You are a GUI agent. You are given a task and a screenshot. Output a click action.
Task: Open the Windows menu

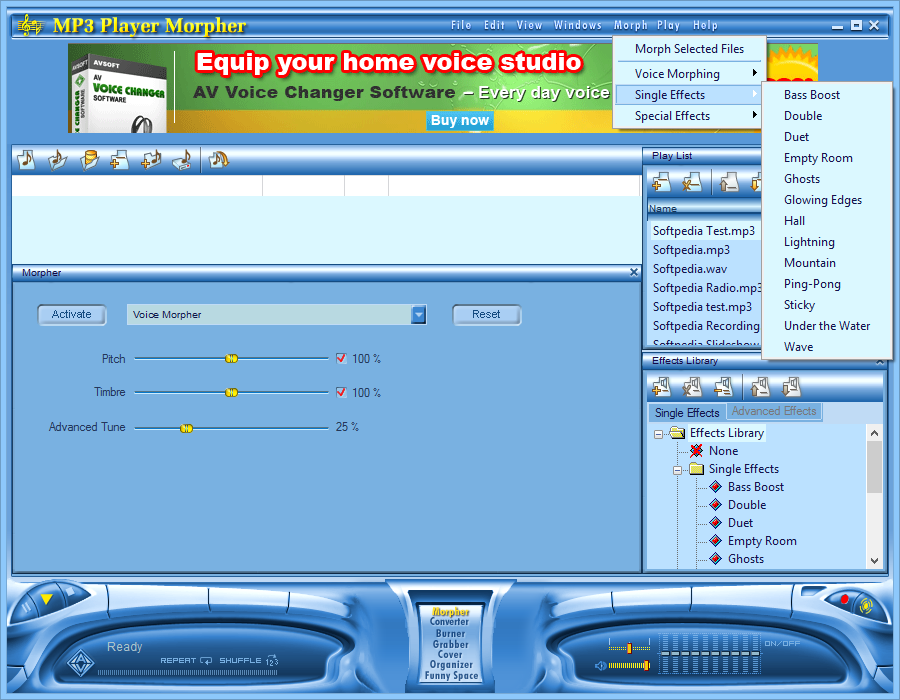(x=578, y=25)
